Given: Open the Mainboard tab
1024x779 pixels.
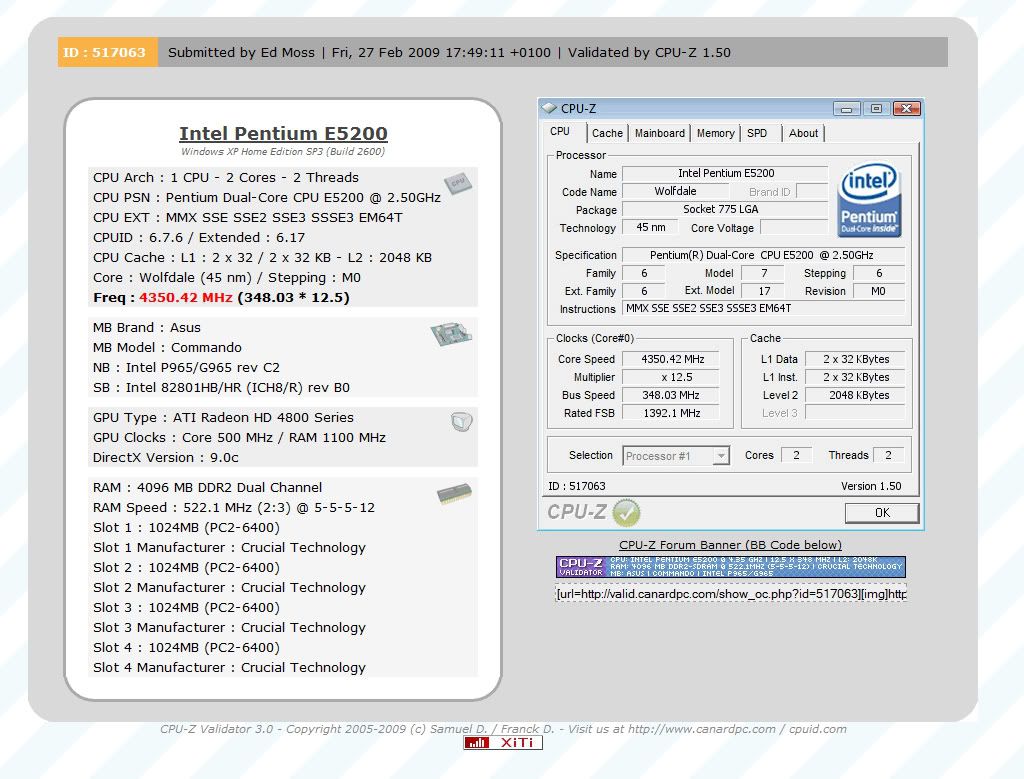Looking at the screenshot, I should click(x=660, y=133).
